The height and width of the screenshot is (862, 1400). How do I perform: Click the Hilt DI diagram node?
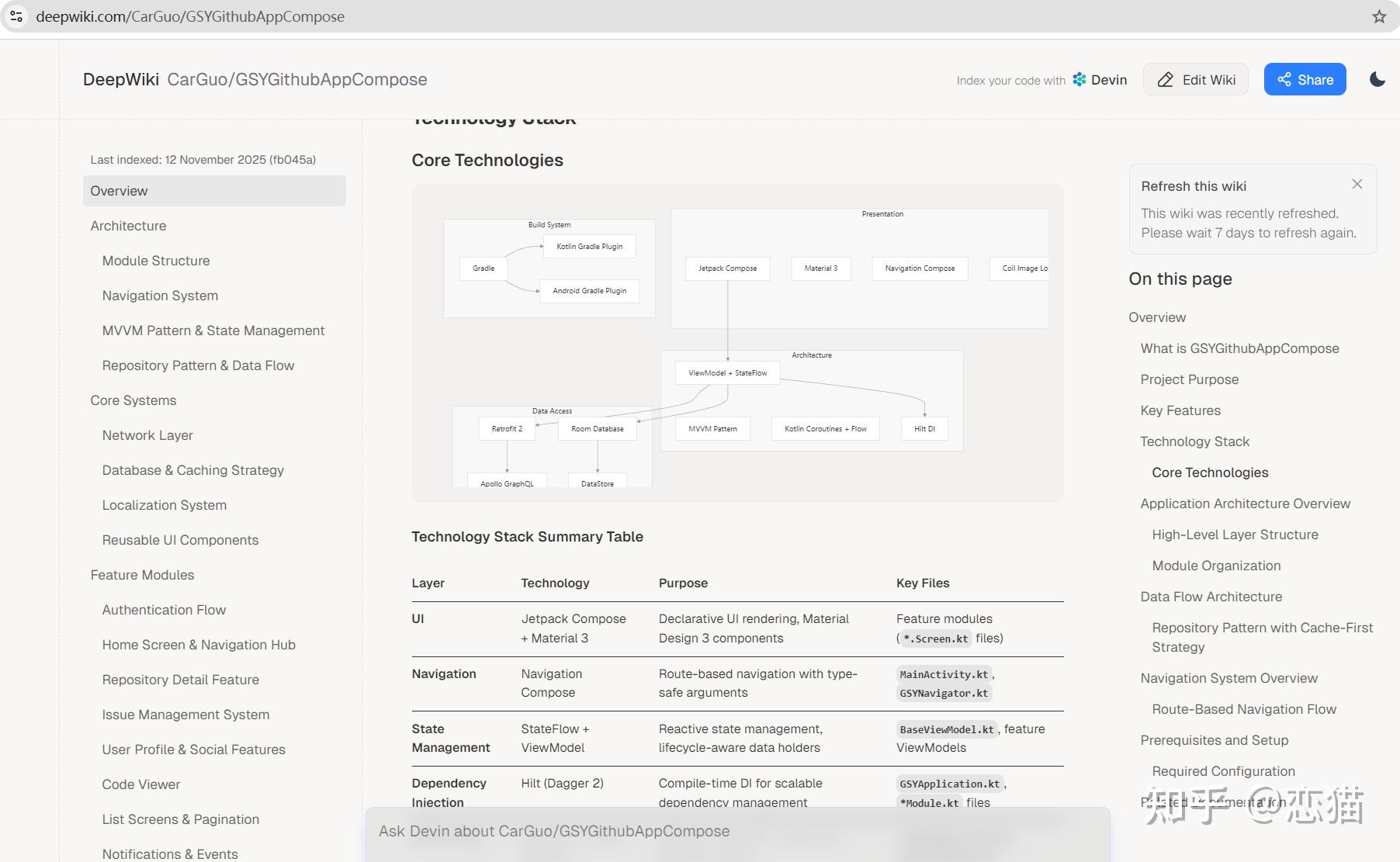click(x=924, y=428)
